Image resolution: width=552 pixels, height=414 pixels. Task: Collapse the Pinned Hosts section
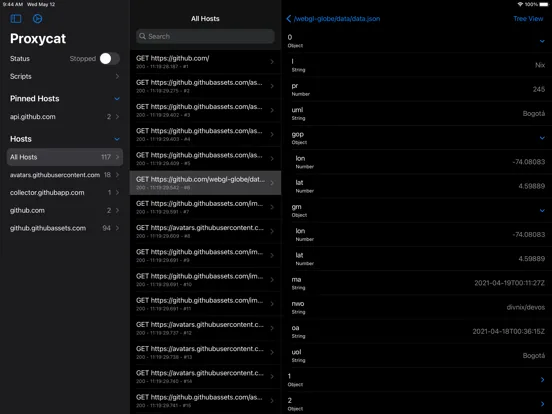(x=117, y=99)
